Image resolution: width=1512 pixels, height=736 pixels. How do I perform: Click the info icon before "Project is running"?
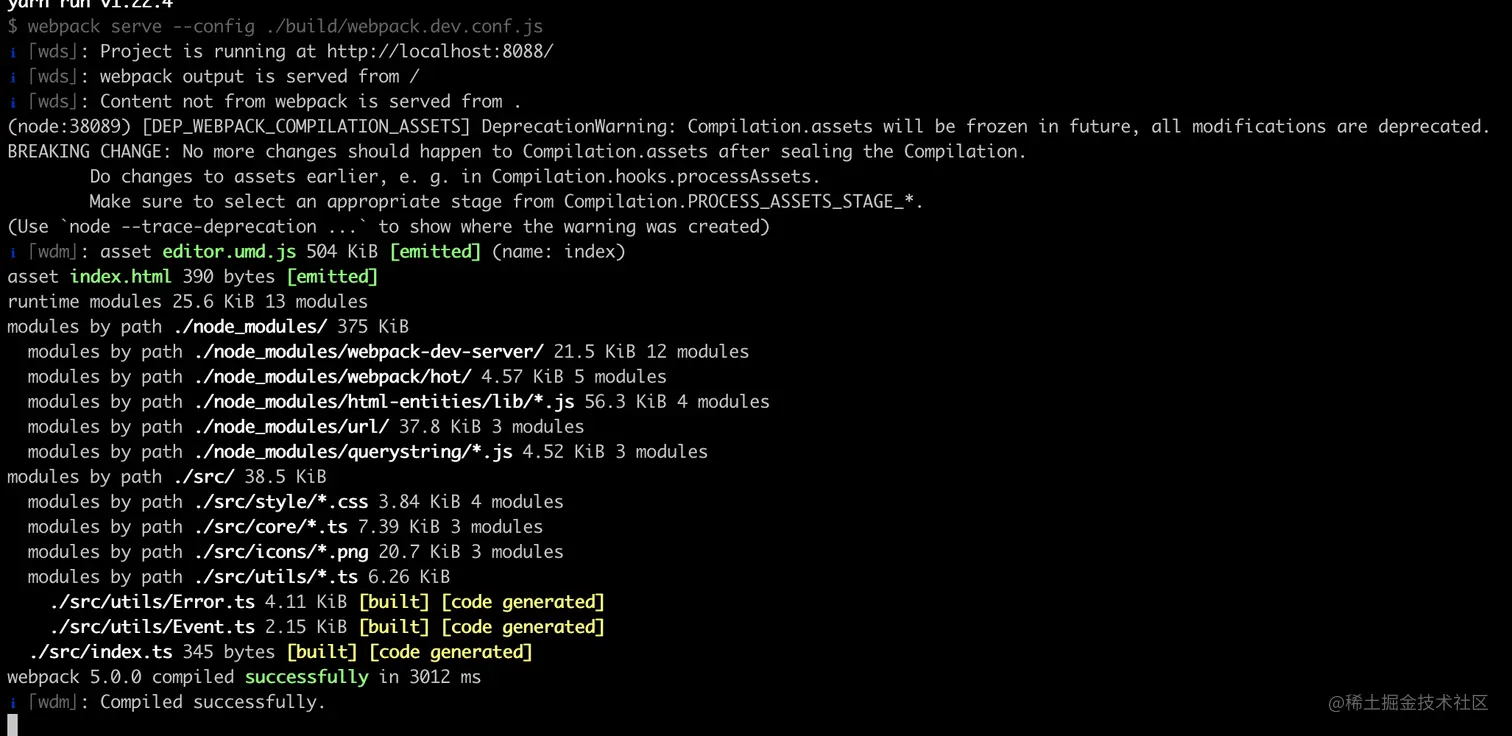[x=13, y=52]
